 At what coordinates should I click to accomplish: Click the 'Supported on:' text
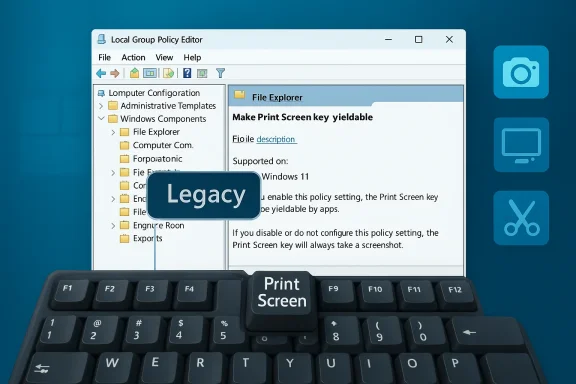(260, 161)
